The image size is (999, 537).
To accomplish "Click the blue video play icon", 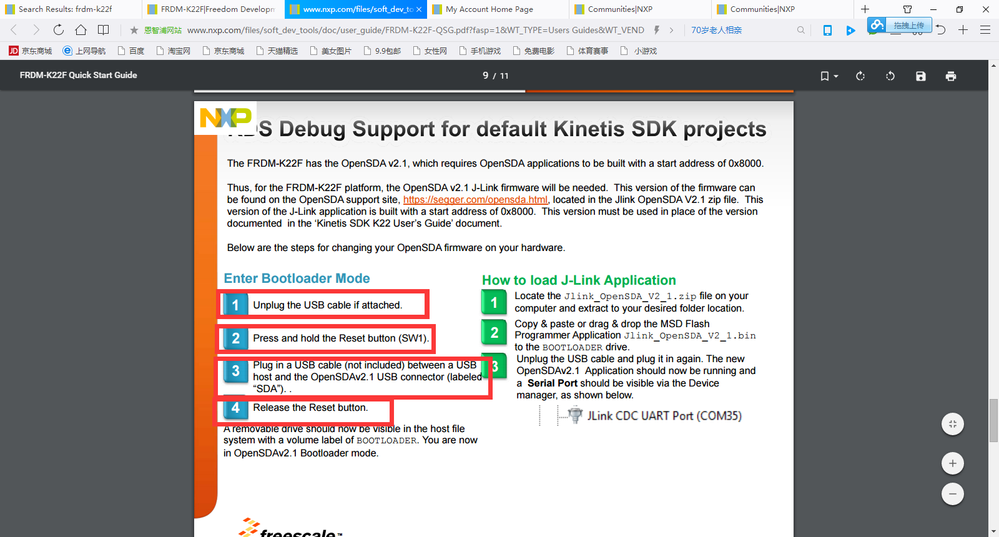I will (x=850, y=30).
